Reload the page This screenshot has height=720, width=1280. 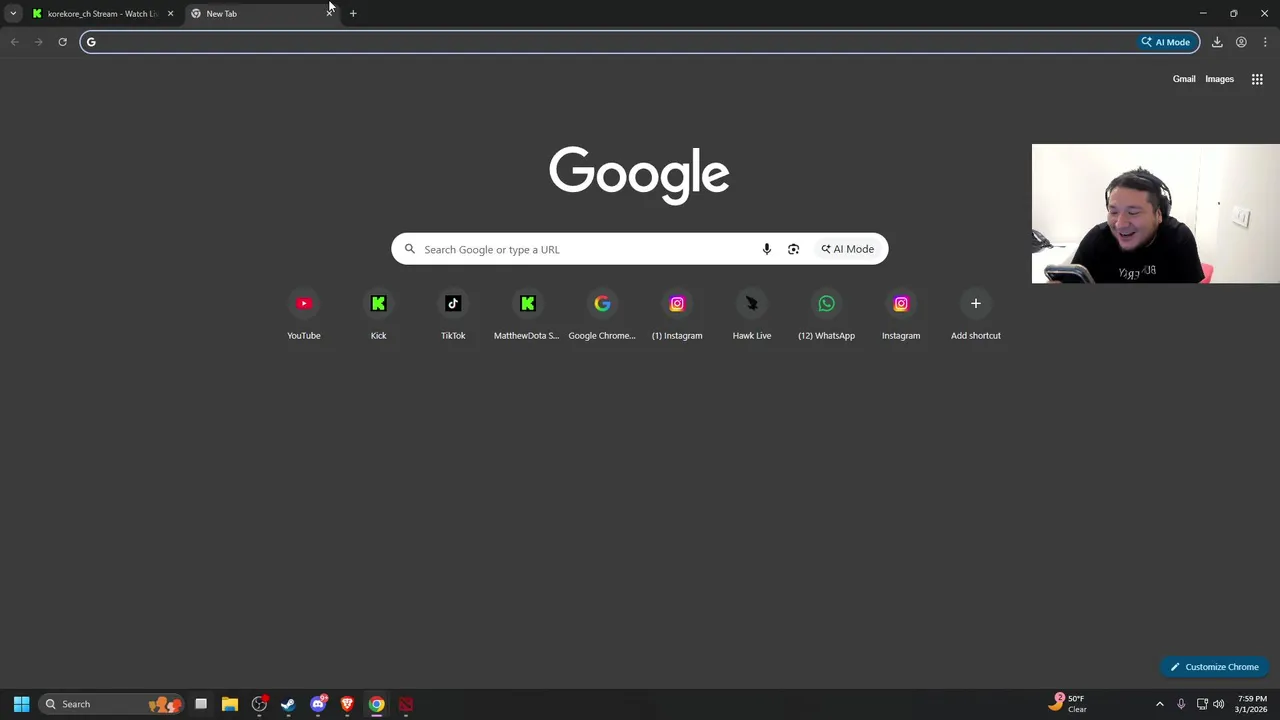click(x=62, y=42)
